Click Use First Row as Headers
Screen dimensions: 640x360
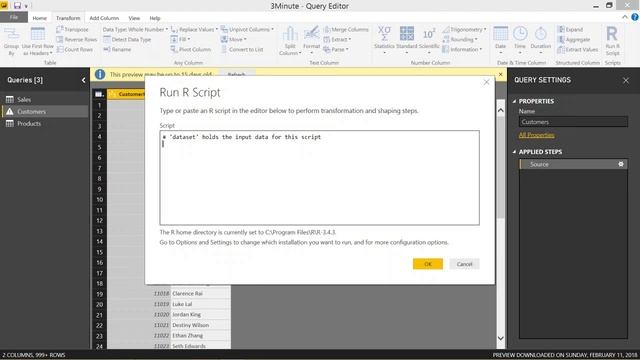tap(38, 42)
